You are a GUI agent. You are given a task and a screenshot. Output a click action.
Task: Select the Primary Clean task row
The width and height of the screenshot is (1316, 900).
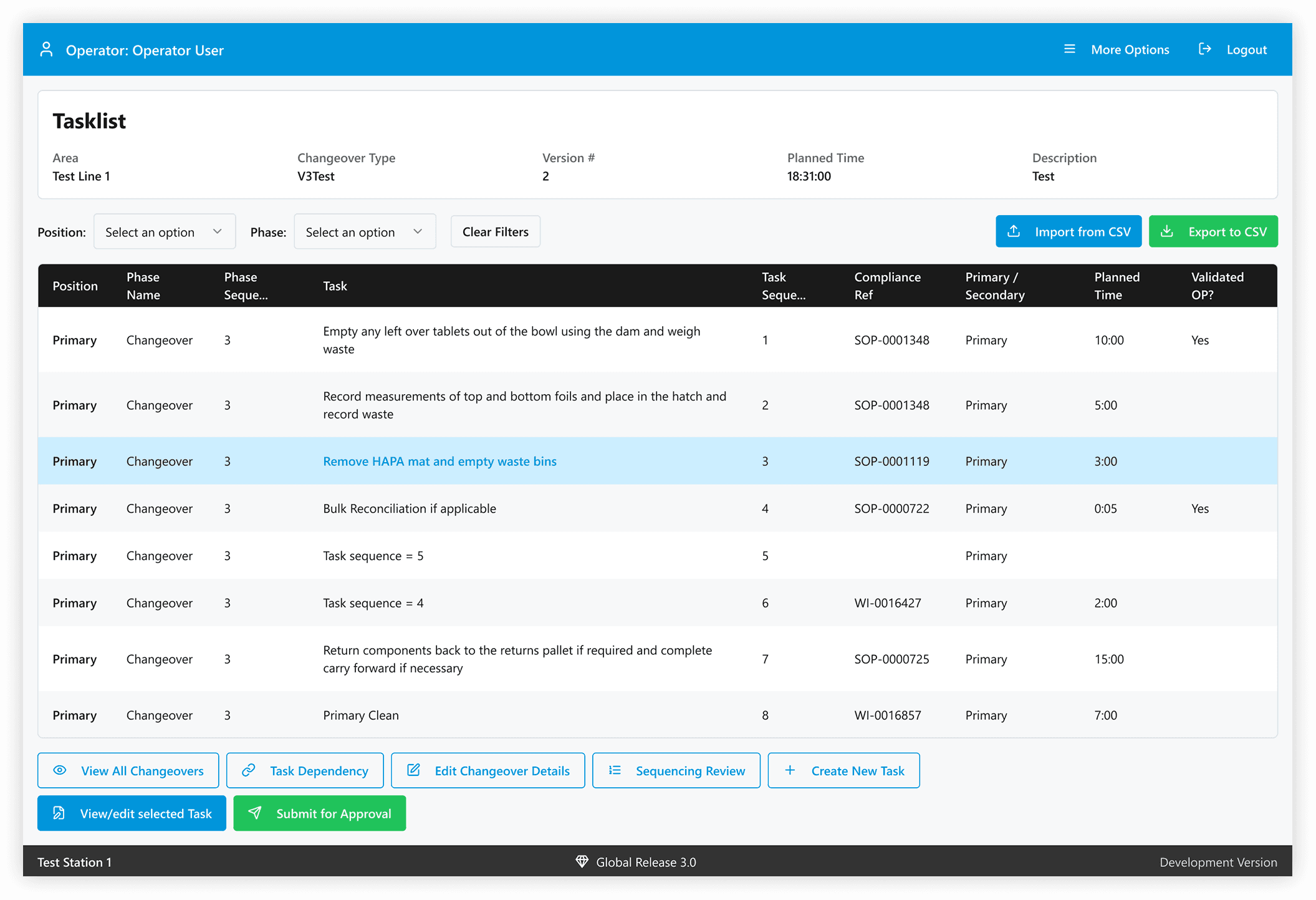[x=361, y=715]
